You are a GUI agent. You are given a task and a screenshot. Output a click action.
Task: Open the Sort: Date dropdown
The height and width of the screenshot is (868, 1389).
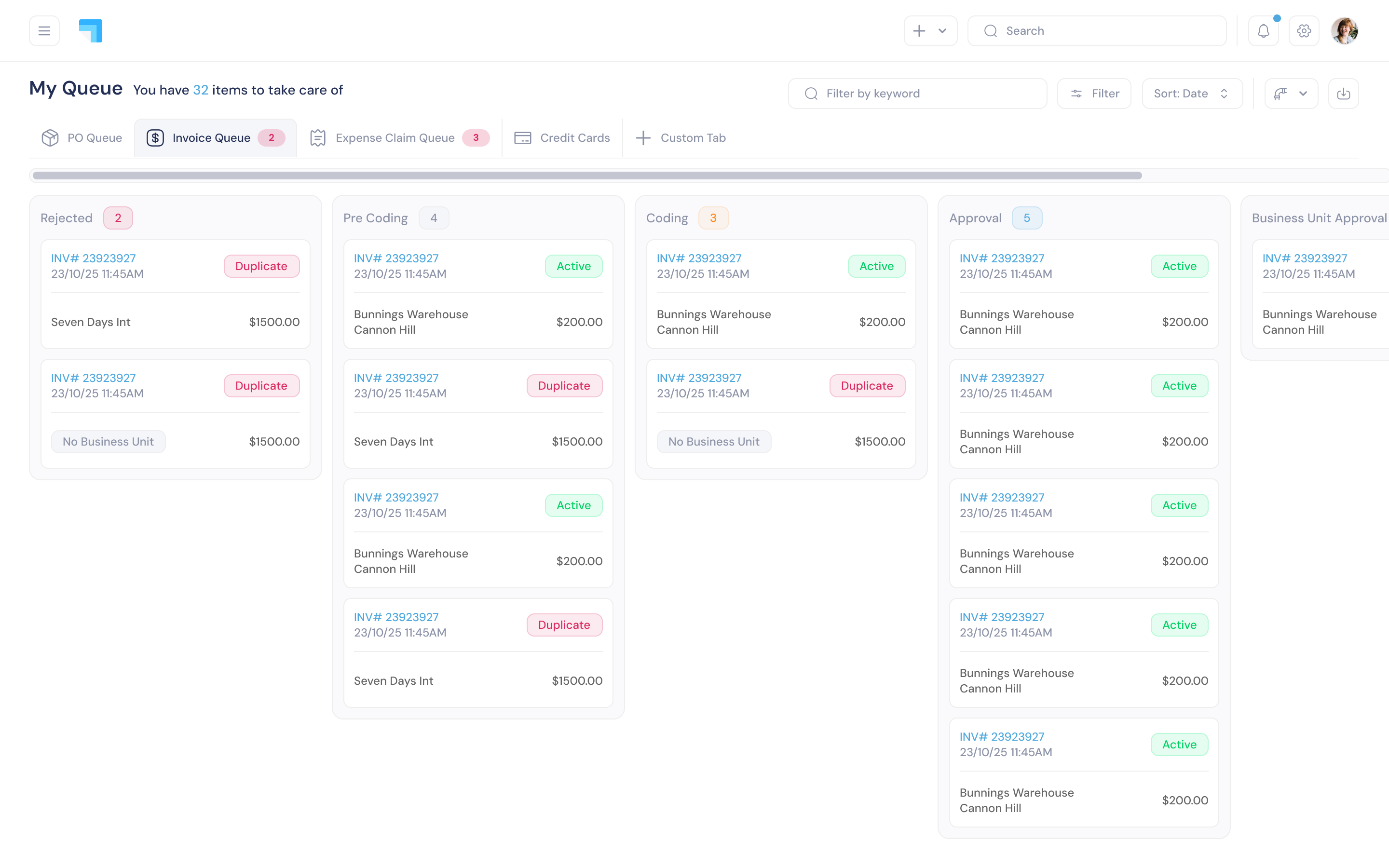(x=1192, y=94)
